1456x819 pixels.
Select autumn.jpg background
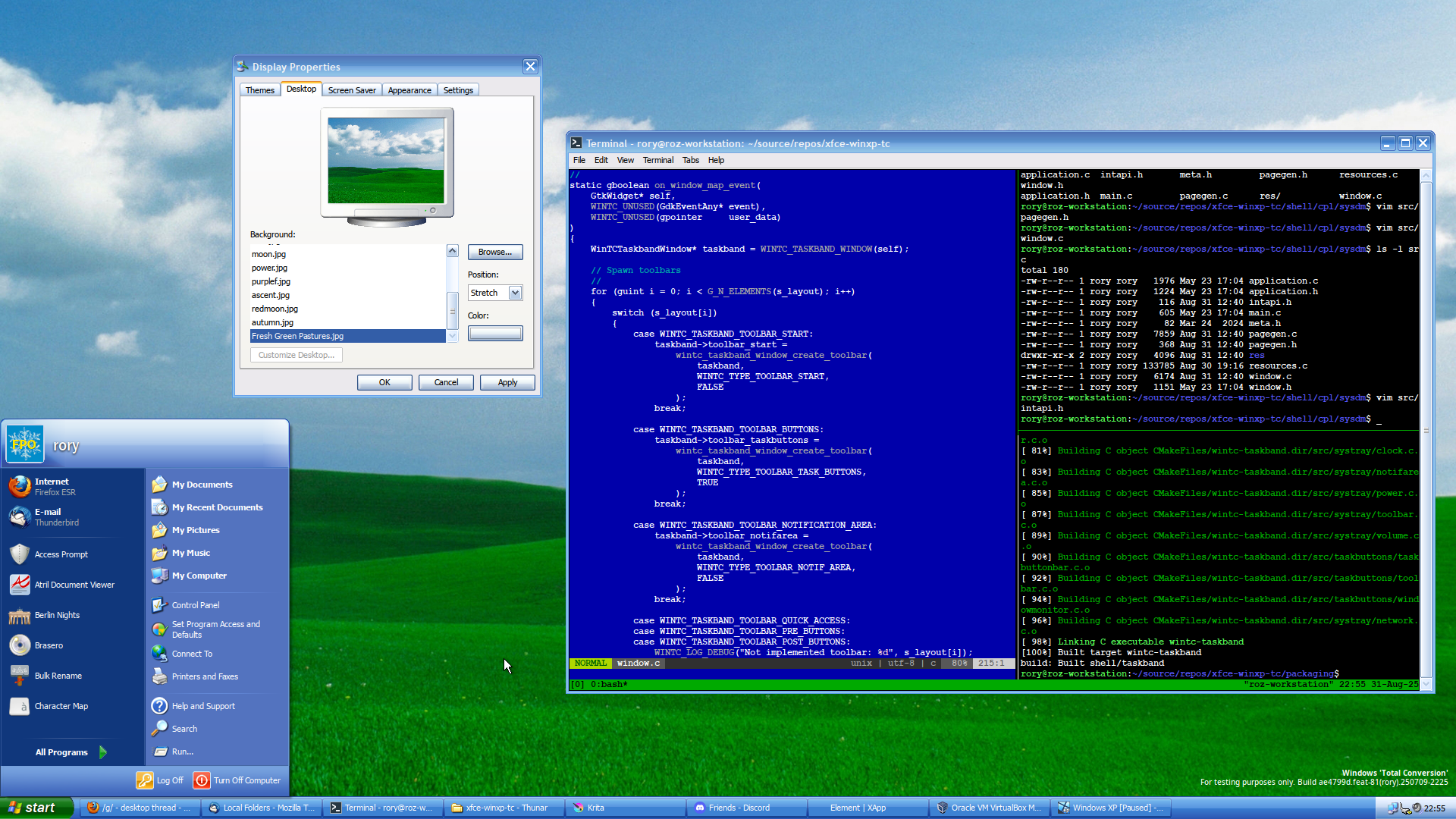(348, 322)
